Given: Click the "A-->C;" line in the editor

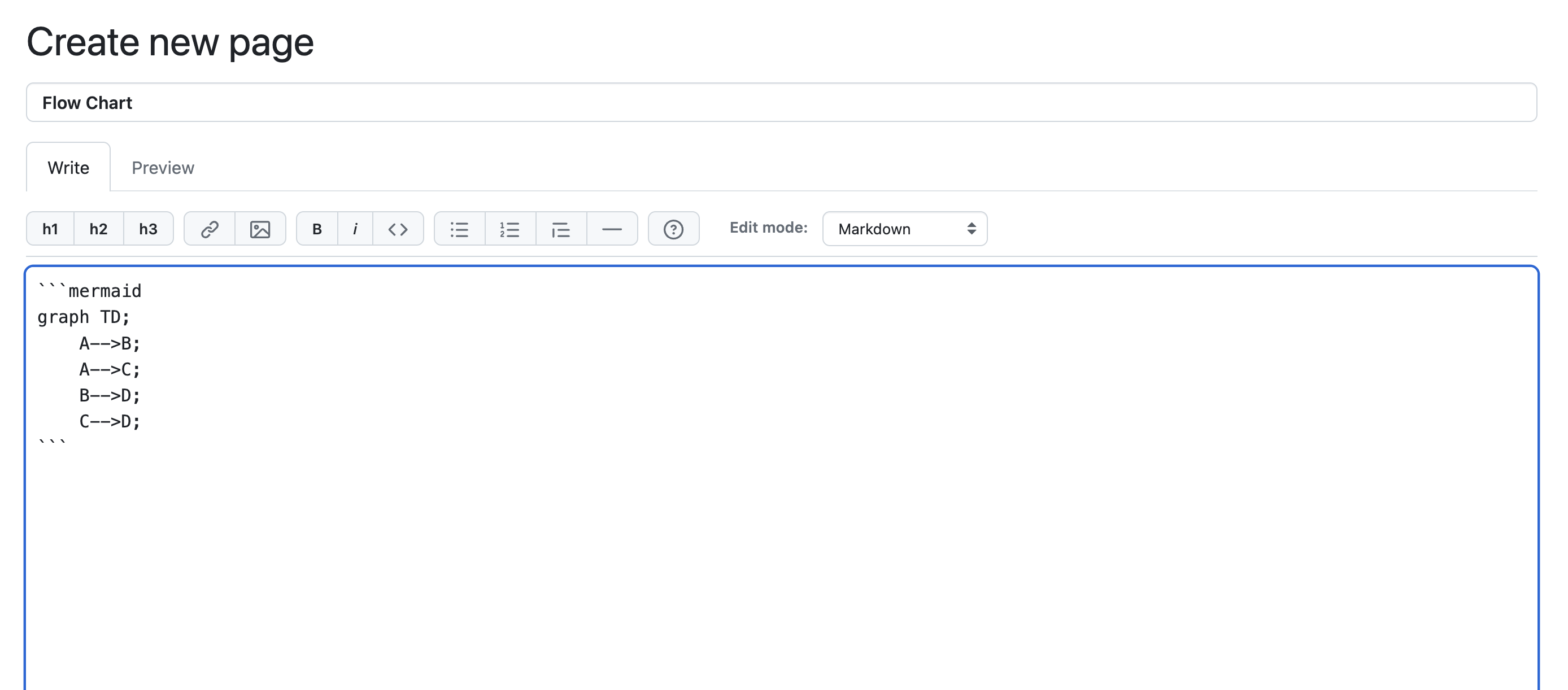Looking at the screenshot, I should [110, 369].
